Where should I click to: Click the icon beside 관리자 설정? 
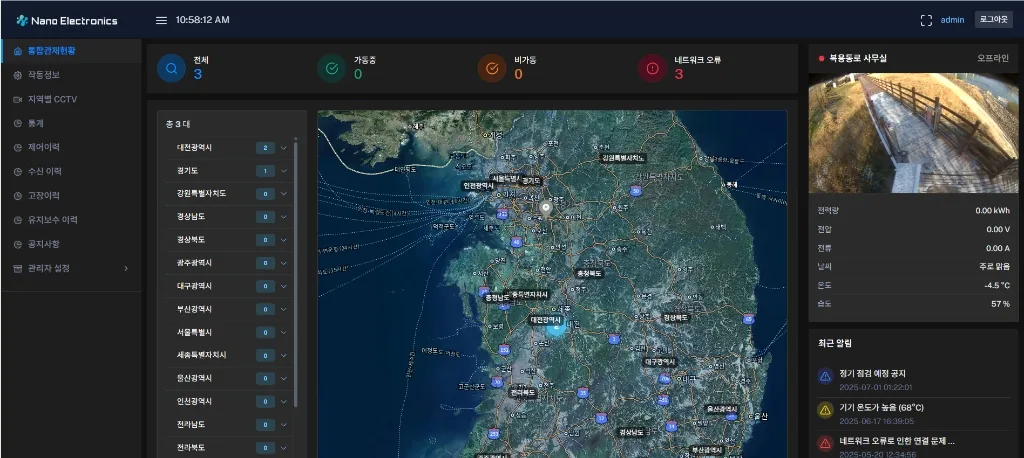tap(18, 269)
